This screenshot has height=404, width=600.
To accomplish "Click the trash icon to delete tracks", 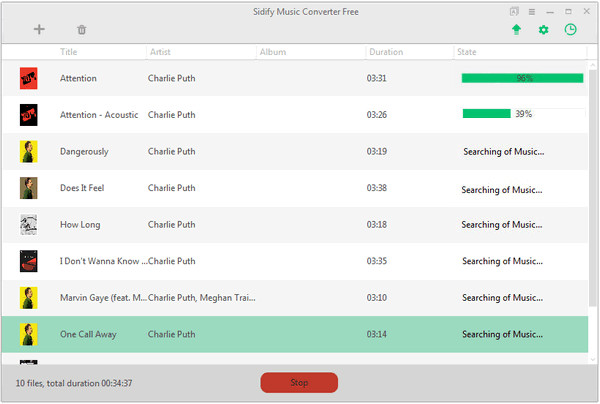I will tap(82, 29).
